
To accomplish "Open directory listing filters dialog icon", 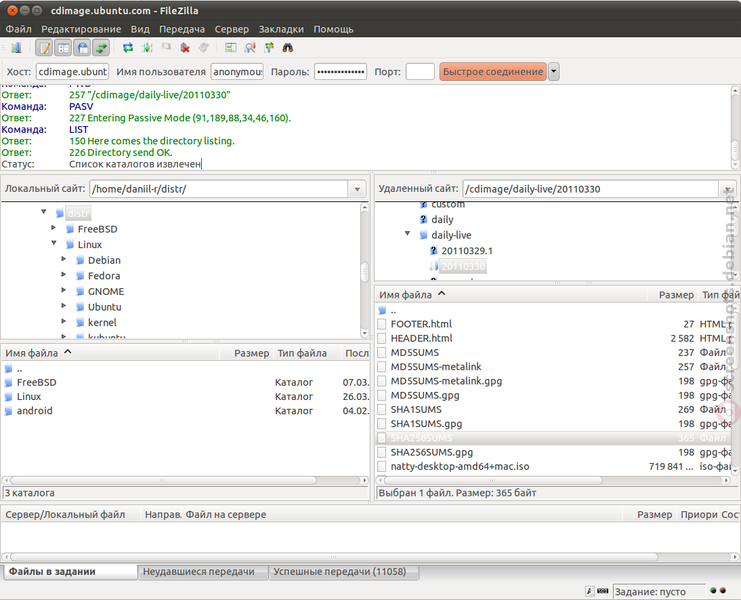I will [x=231, y=48].
